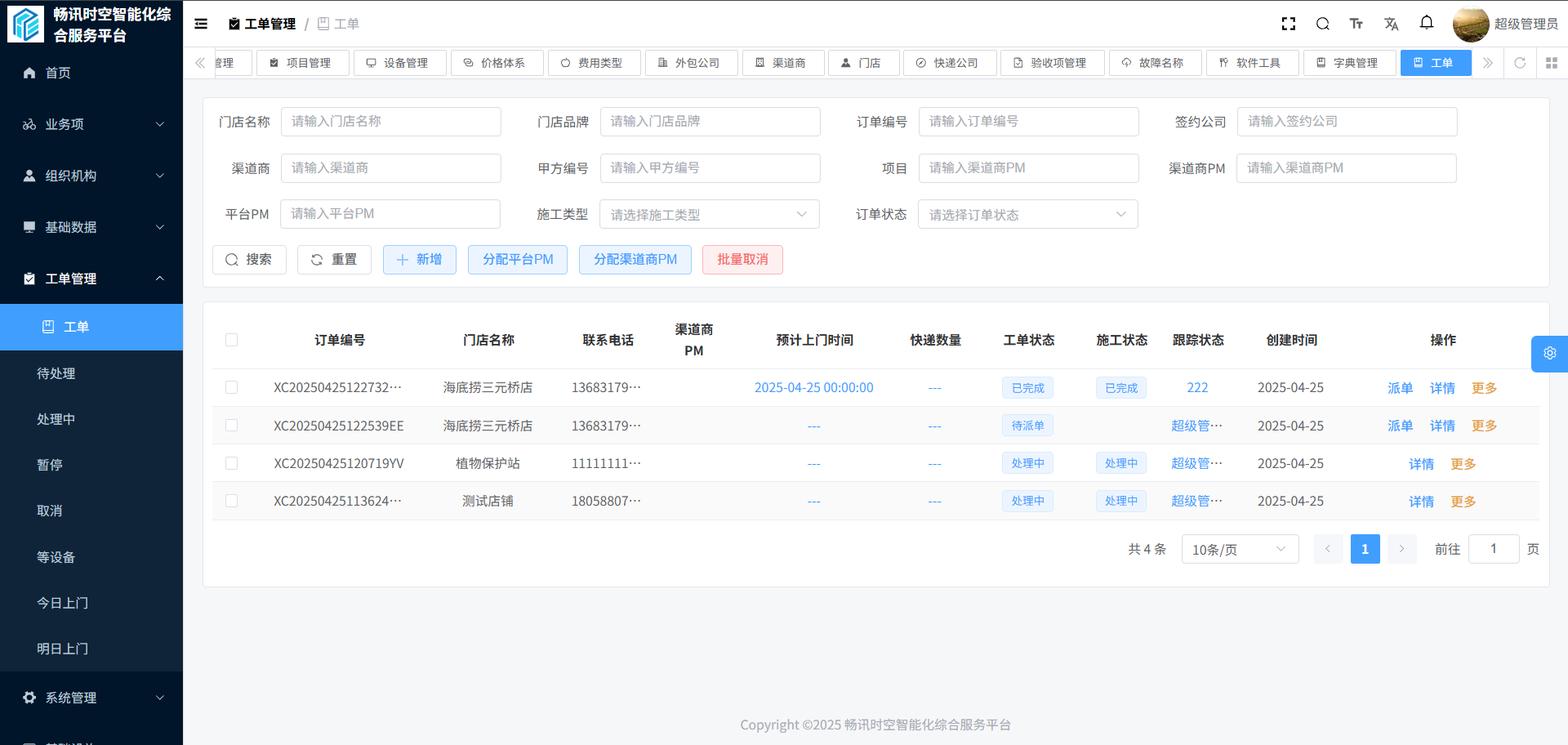Open notifications bell icon
The height and width of the screenshot is (745, 1568).
(1427, 23)
